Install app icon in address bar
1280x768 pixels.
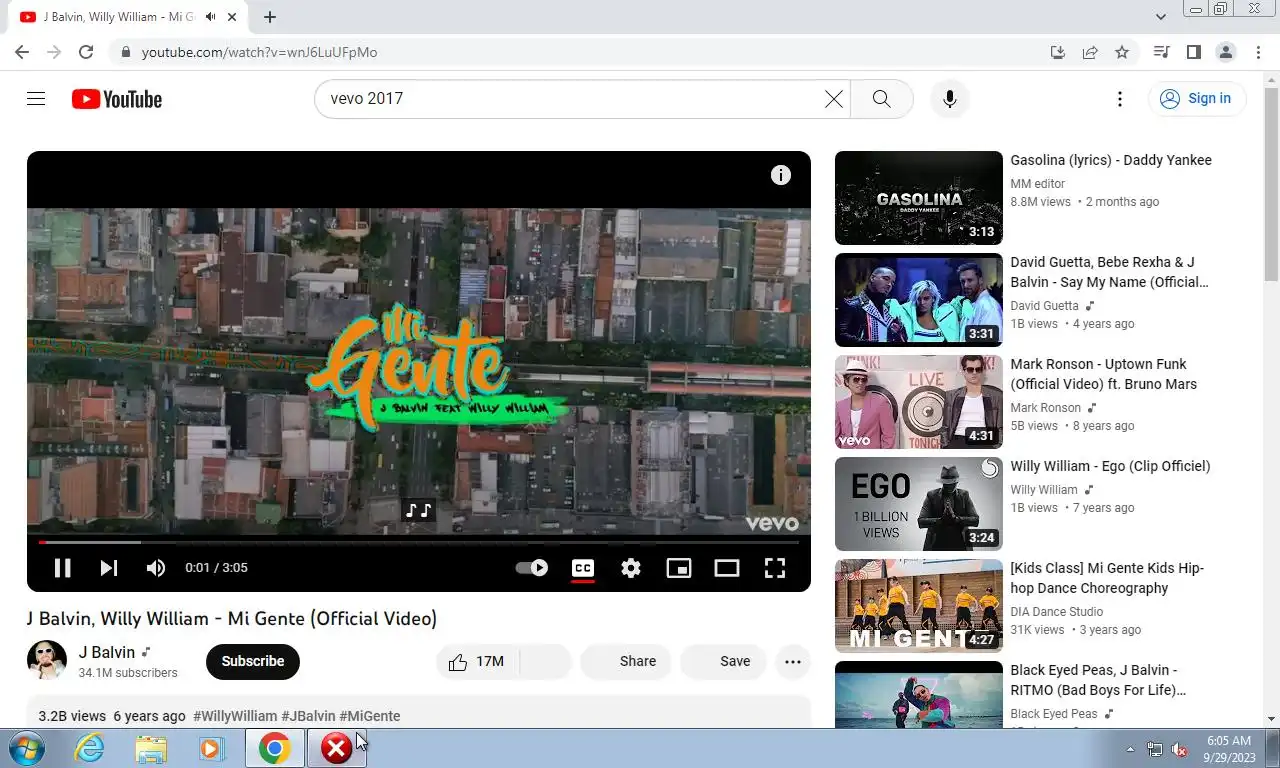coord(1058,52)
